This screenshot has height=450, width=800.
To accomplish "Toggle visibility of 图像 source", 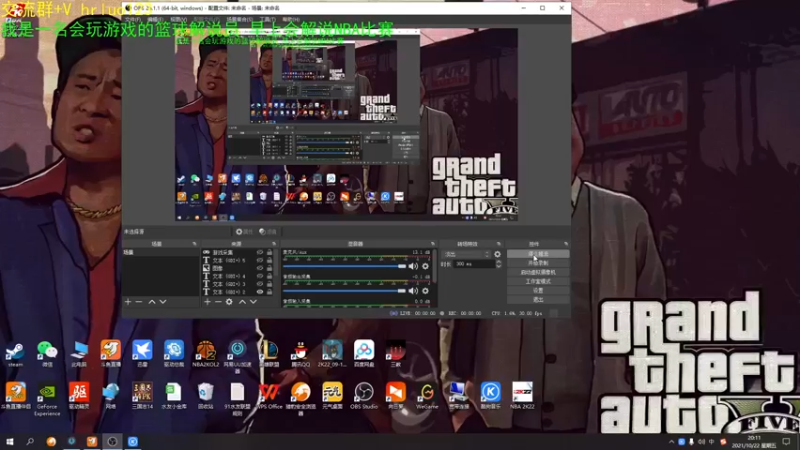I will 260,268.
